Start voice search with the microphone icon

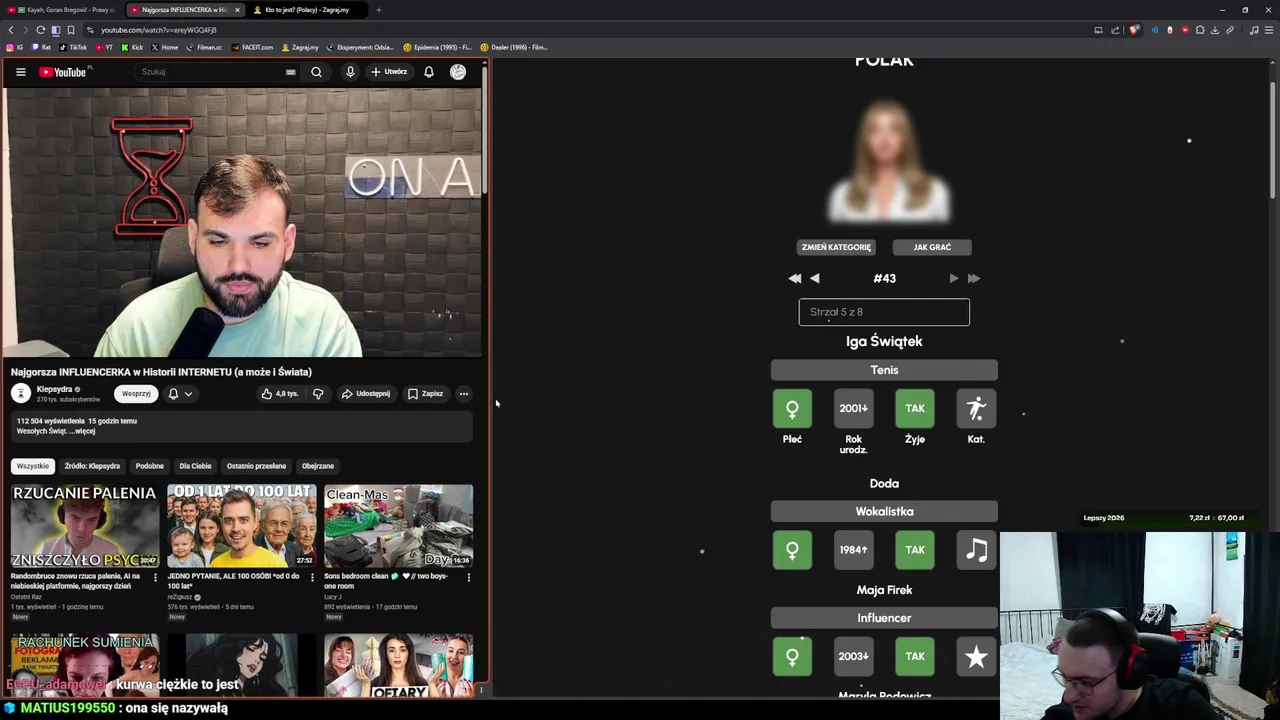click(x=350, y=72)
